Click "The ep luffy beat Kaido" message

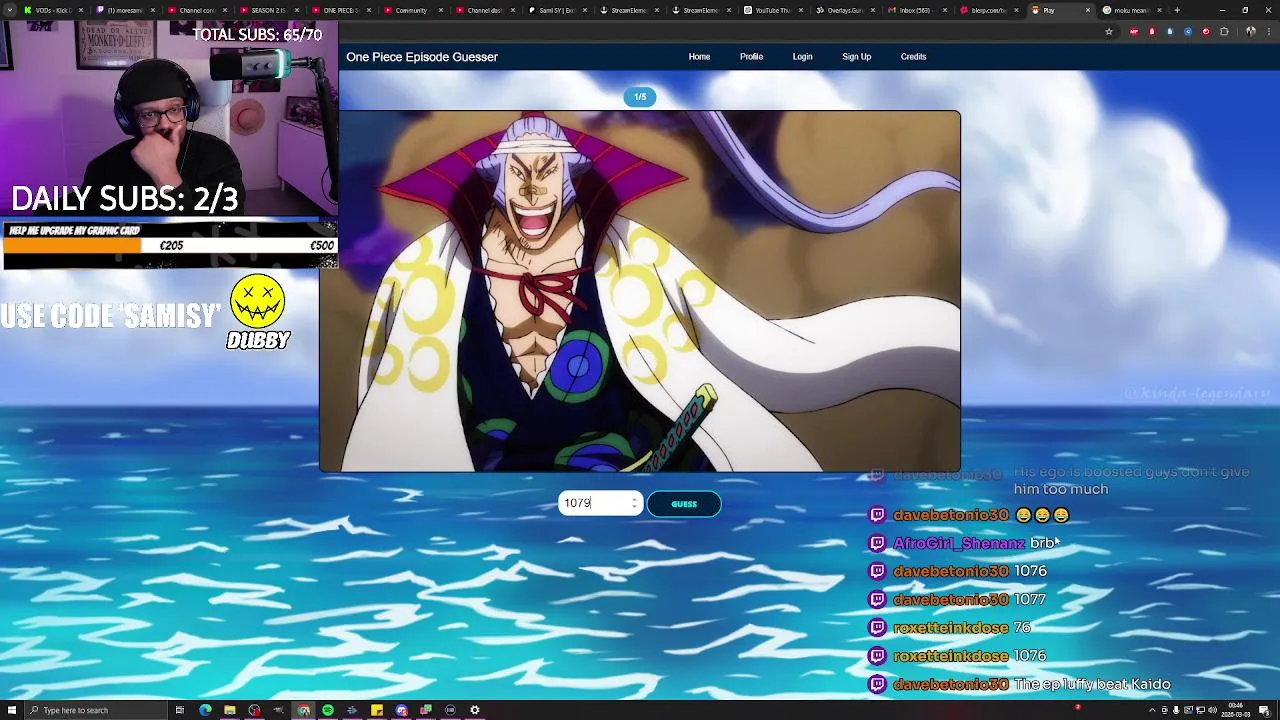tap(1092, 684)
